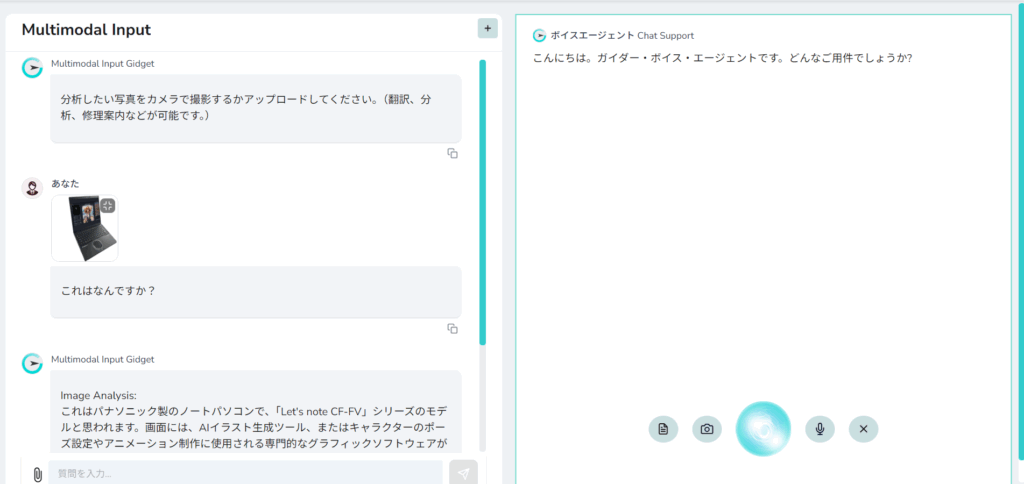
Task: Click the Multimodal Input chat scrollbar
Action: click(483, 202)
